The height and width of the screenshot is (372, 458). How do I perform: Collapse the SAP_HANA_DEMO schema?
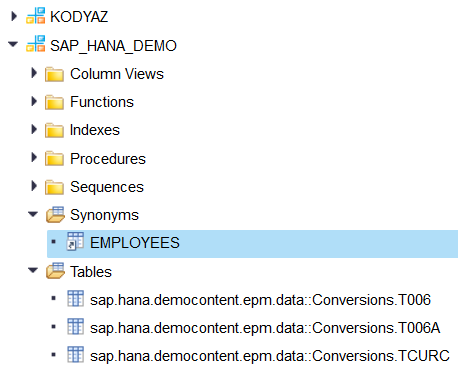13,44
